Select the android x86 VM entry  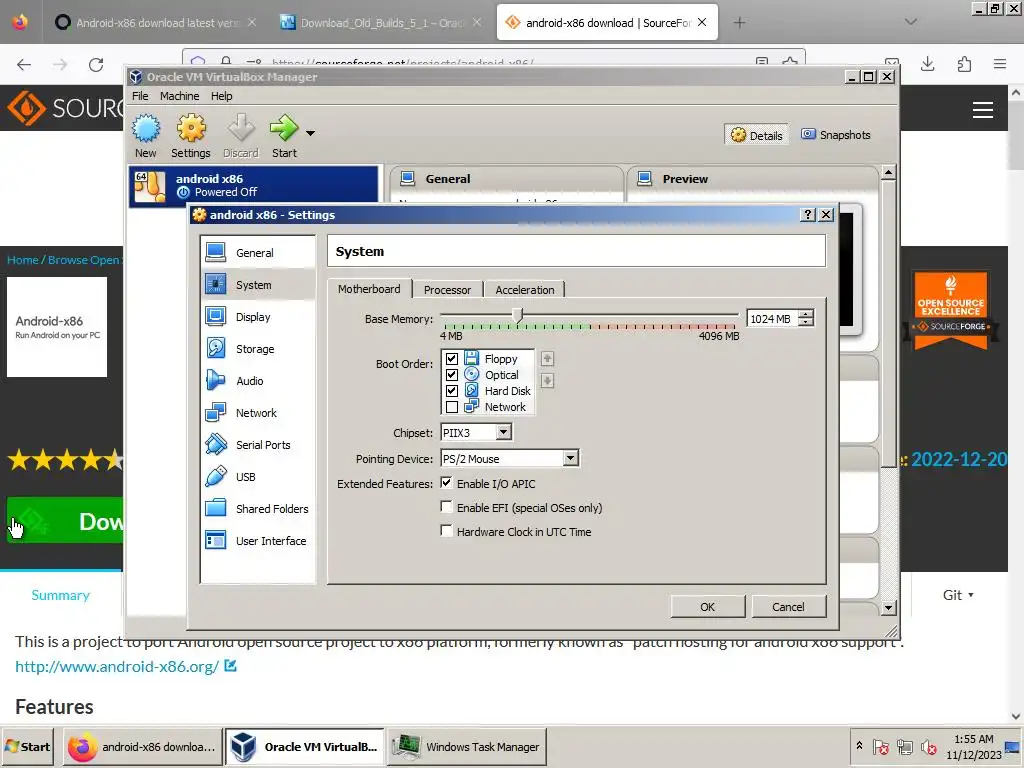(253, 185)
